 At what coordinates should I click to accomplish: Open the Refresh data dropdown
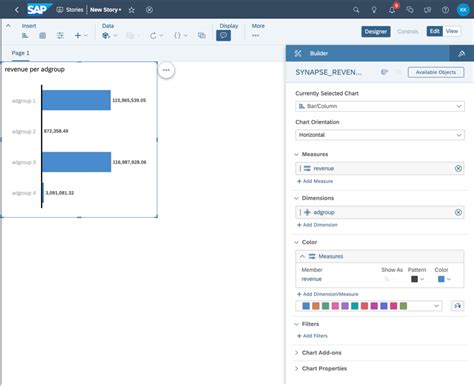pyautogui.click(x=156, y=35)
